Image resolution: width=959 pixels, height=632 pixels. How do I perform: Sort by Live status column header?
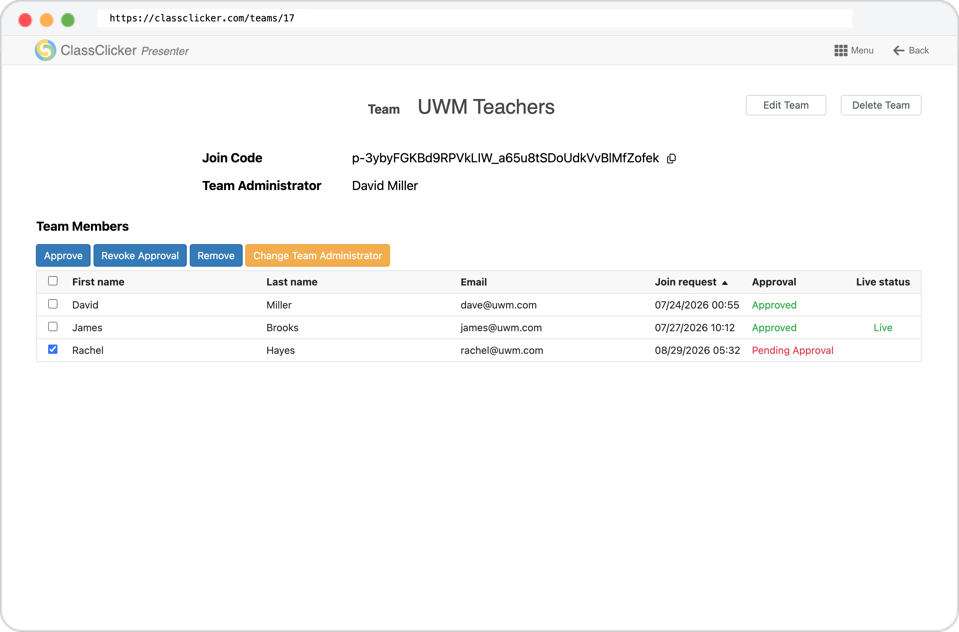[883, 282]
